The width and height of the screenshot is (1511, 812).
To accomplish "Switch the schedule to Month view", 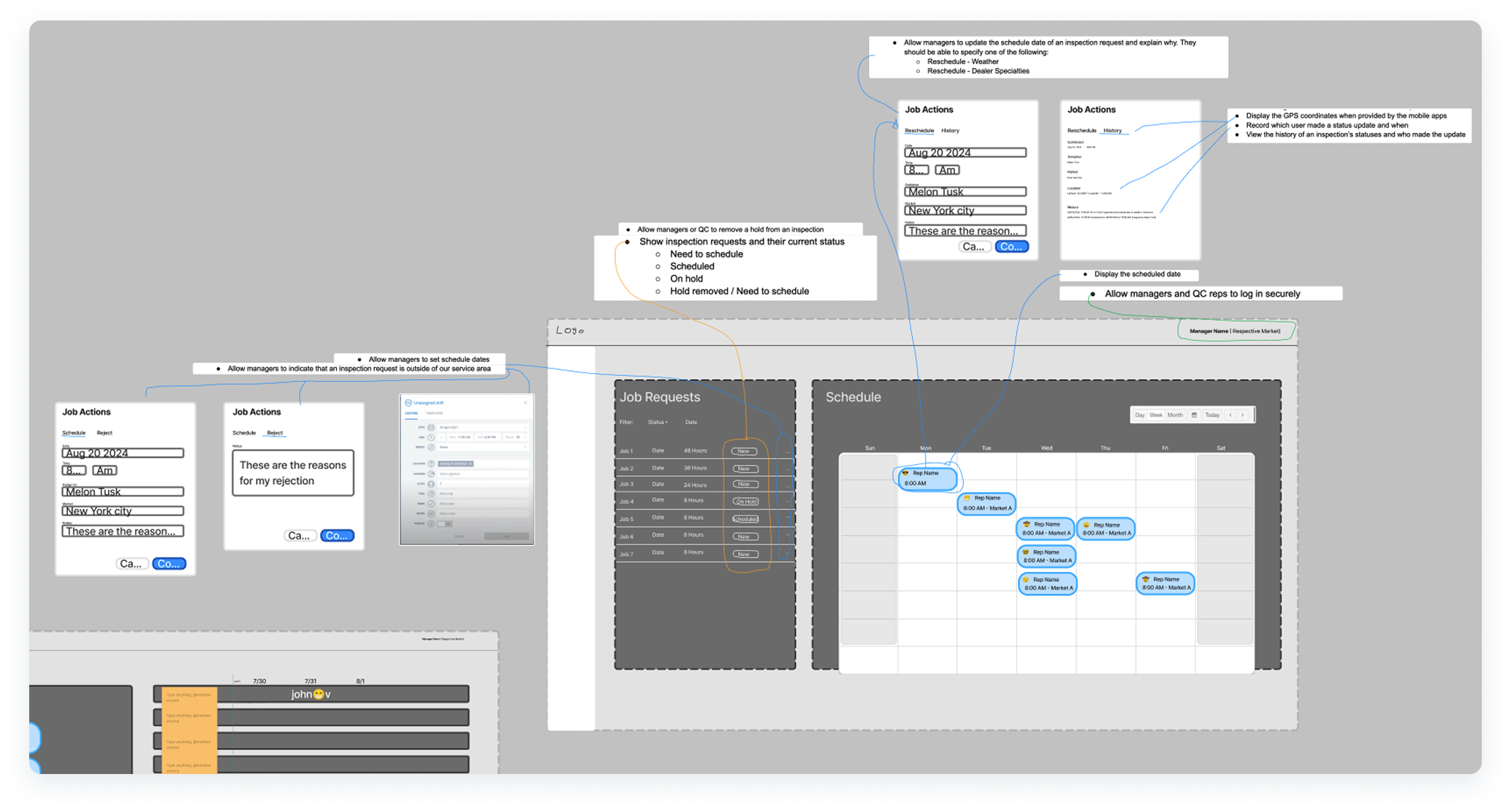I will point(1175,415).
